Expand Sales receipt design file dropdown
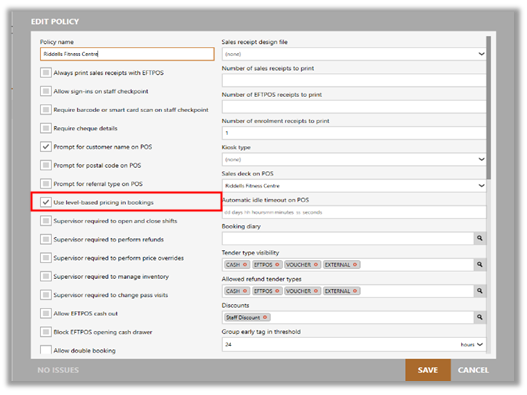This screenshot has height=395, width=527. tap(354, 54)
